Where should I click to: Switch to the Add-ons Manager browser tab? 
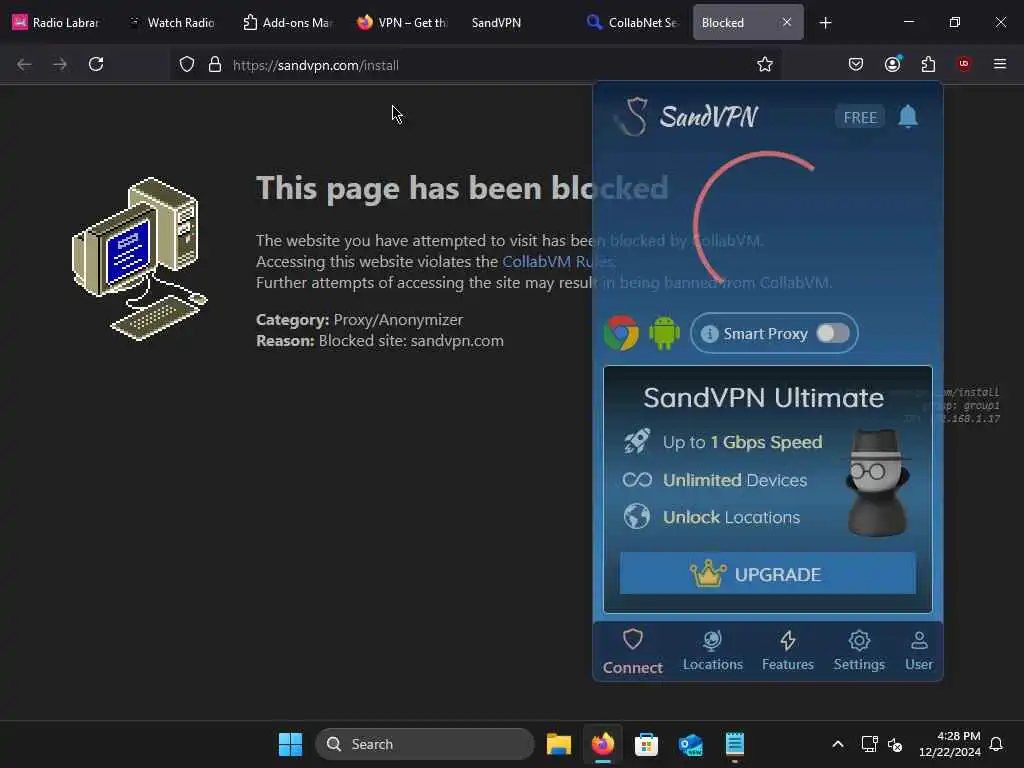point(287,23)
